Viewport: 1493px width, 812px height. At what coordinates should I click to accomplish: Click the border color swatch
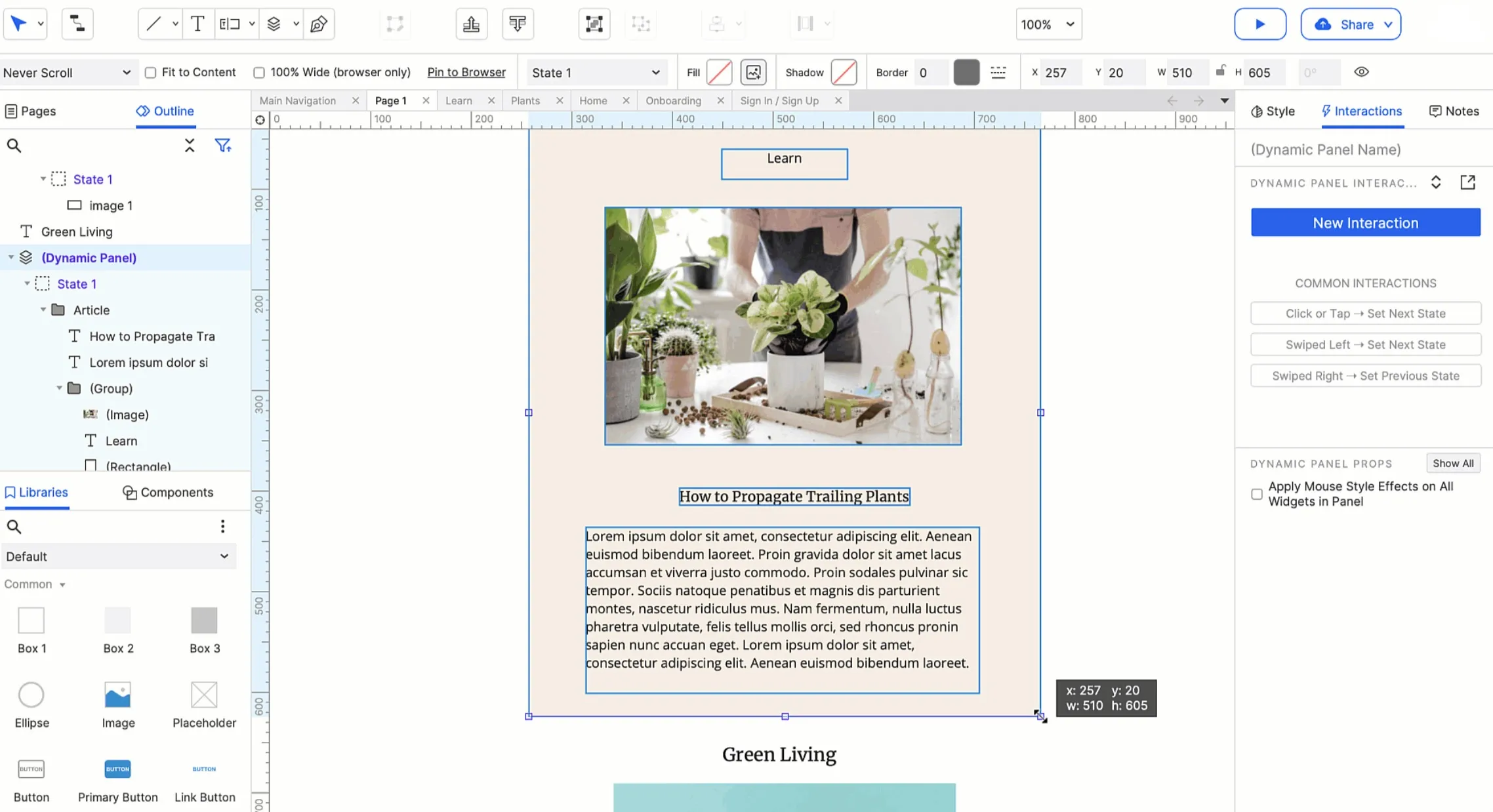(x=966, y=72)
